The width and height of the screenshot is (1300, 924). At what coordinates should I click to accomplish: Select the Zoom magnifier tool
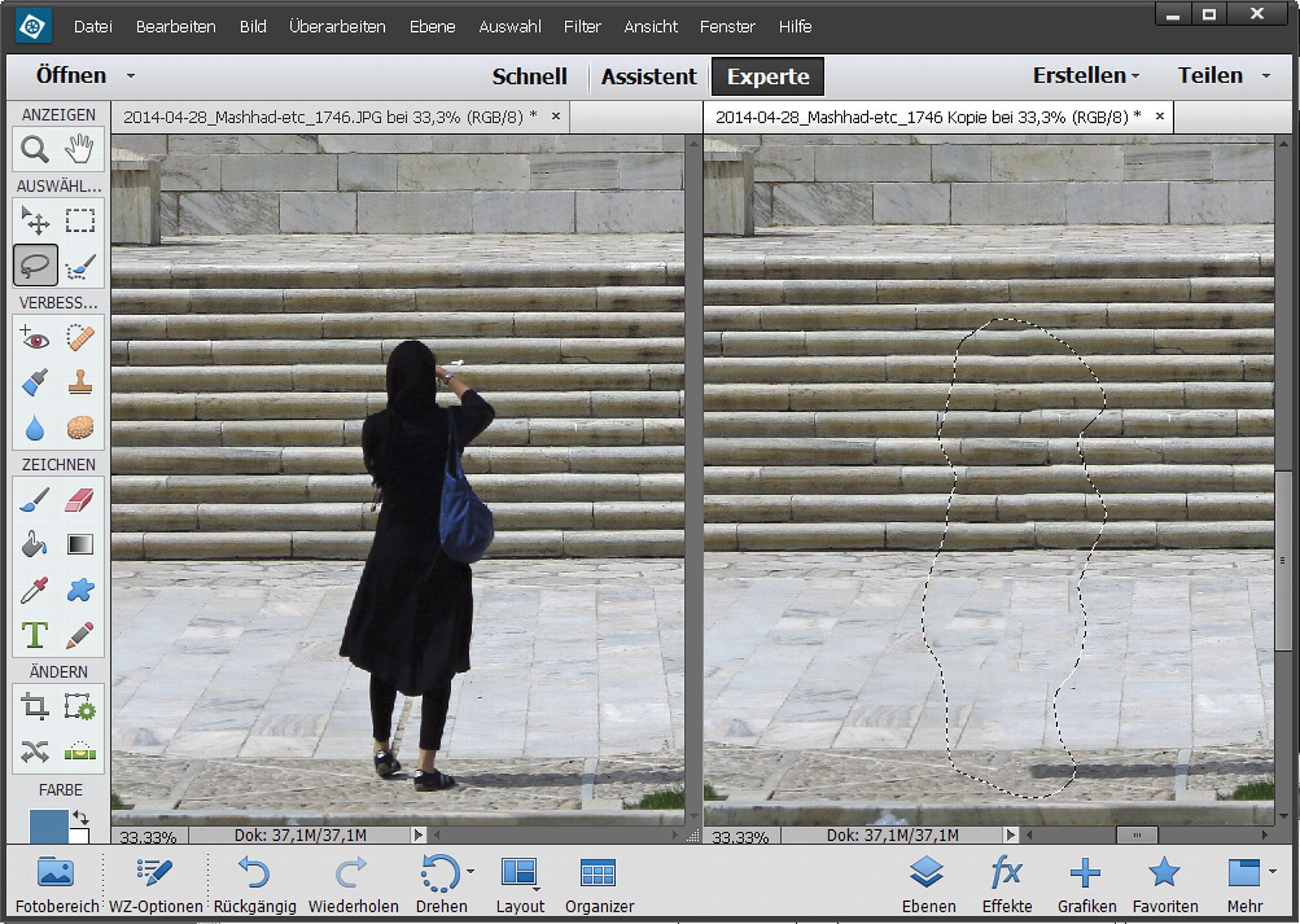point(34,149)
